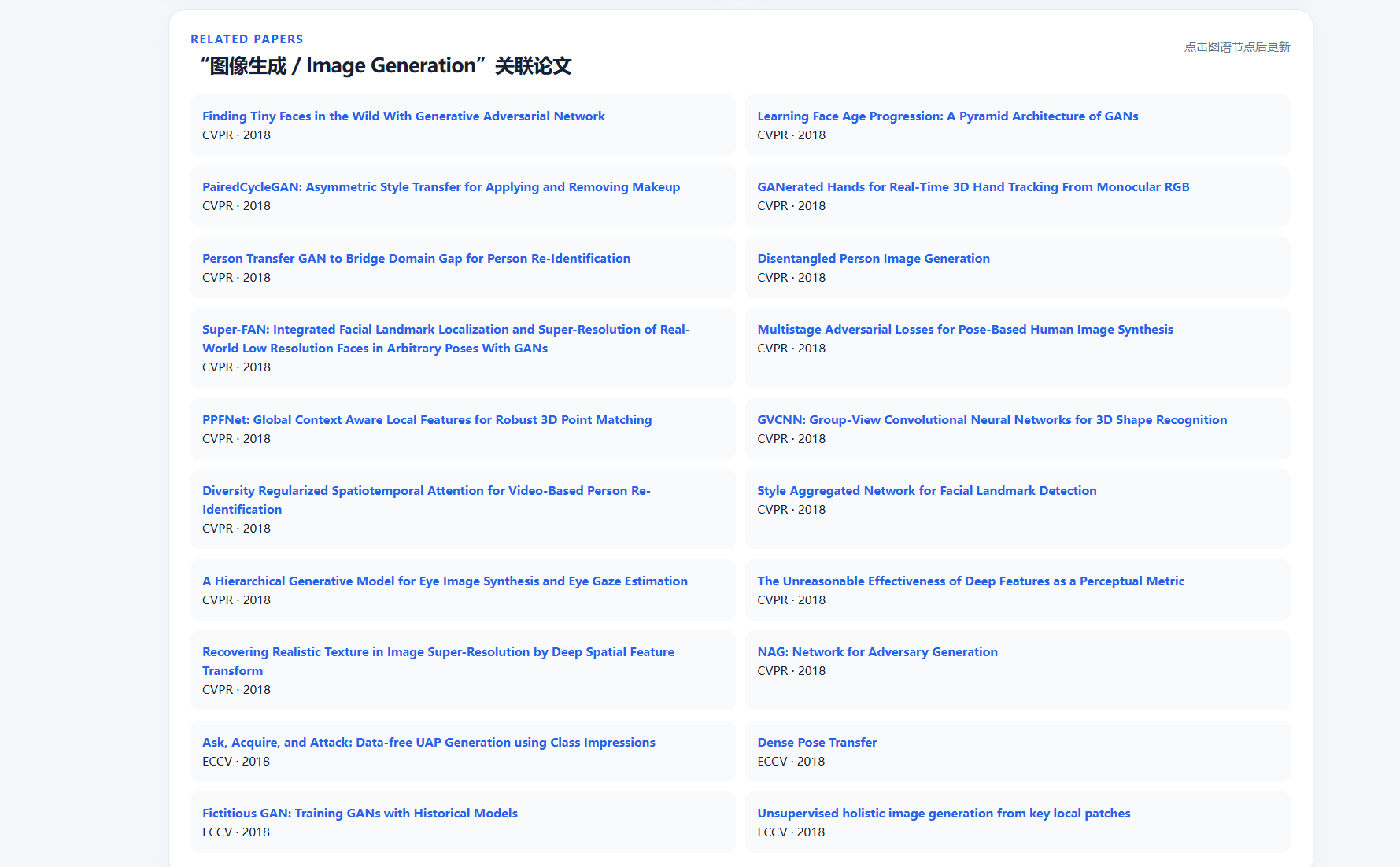Open 'Learning Face Age Progression' paper link

tap(947, 116)
